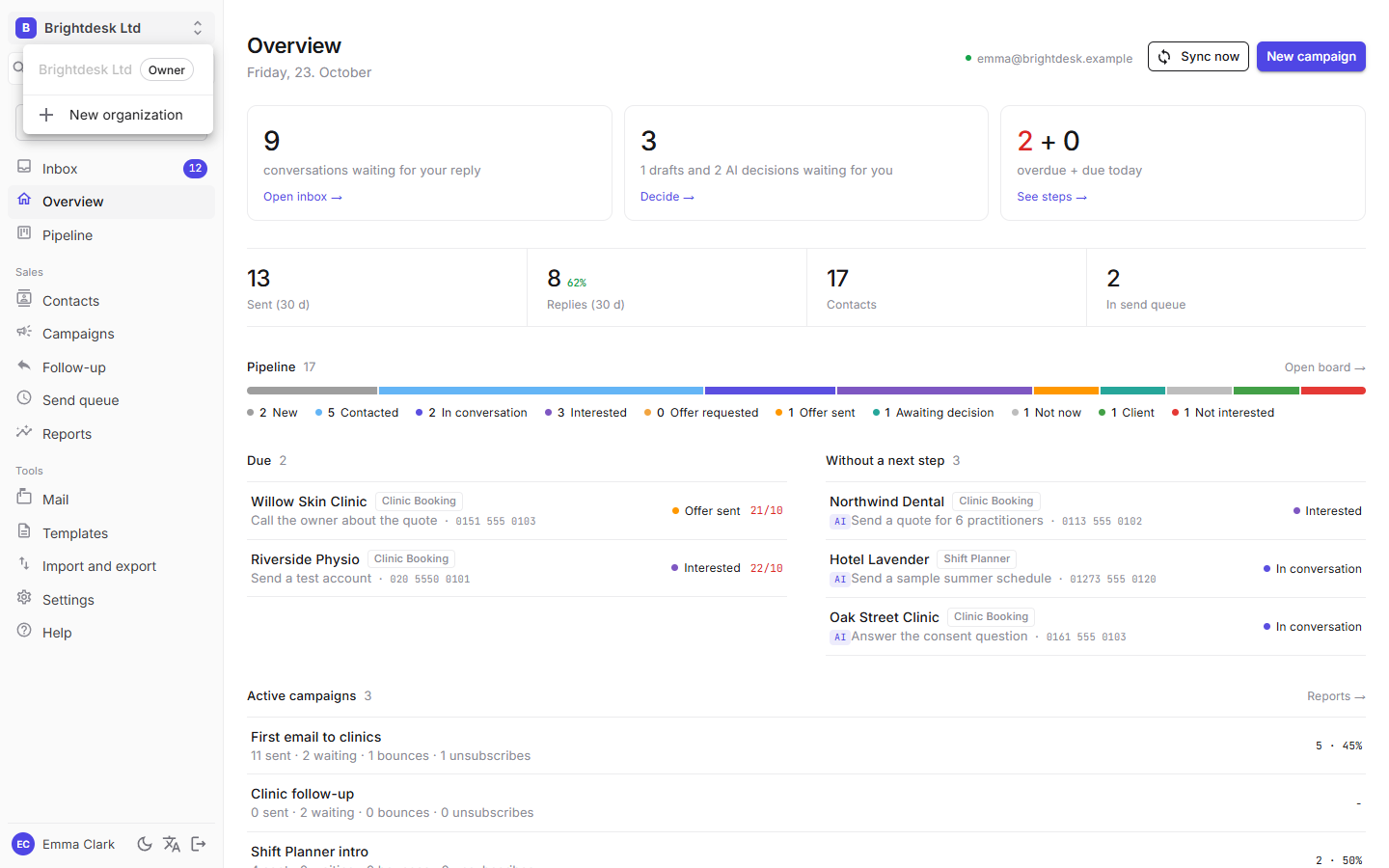Toggle dark mode with the moon icon

[145, 844]
